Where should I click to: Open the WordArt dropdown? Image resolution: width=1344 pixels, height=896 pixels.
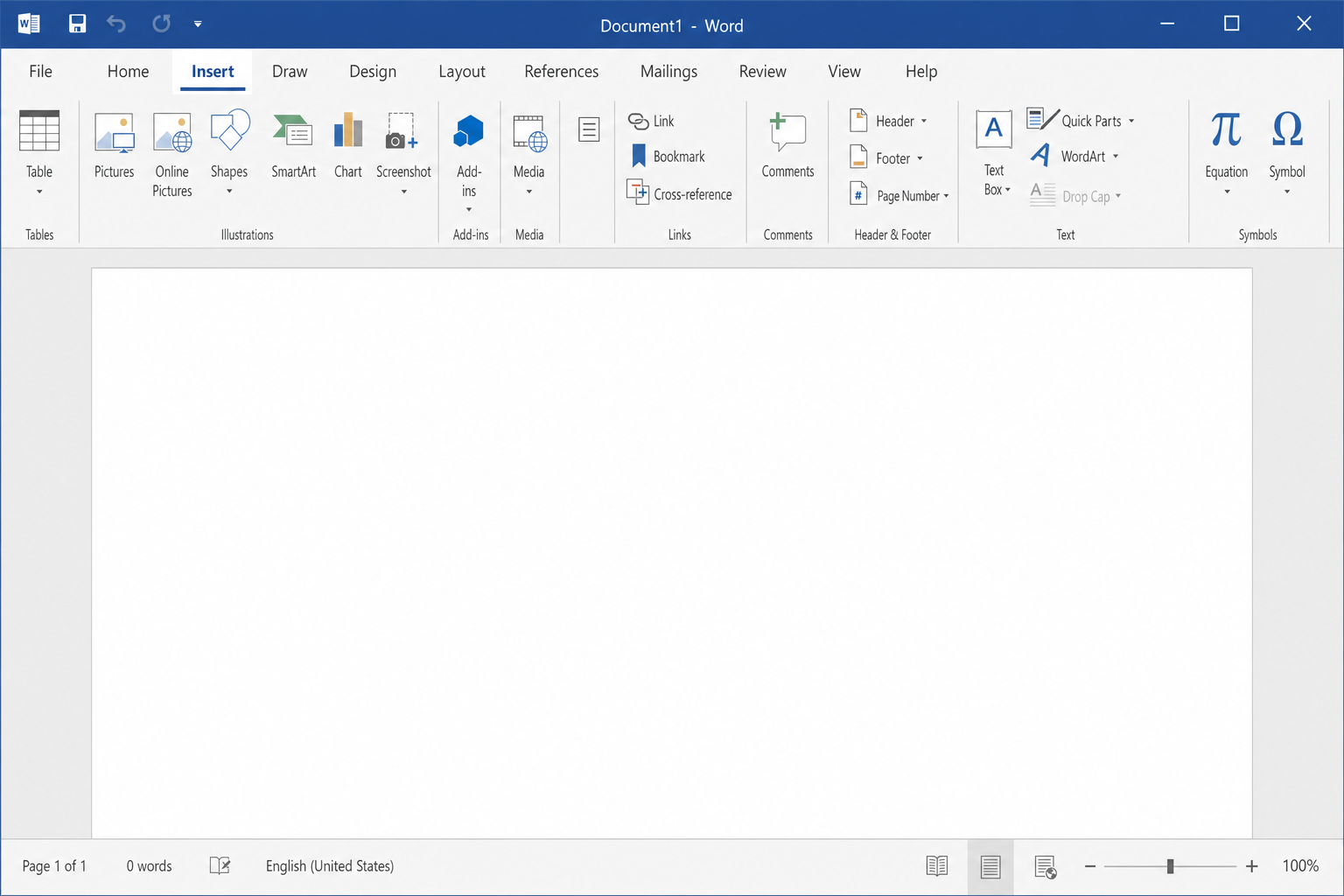[x=1074, y=157]
